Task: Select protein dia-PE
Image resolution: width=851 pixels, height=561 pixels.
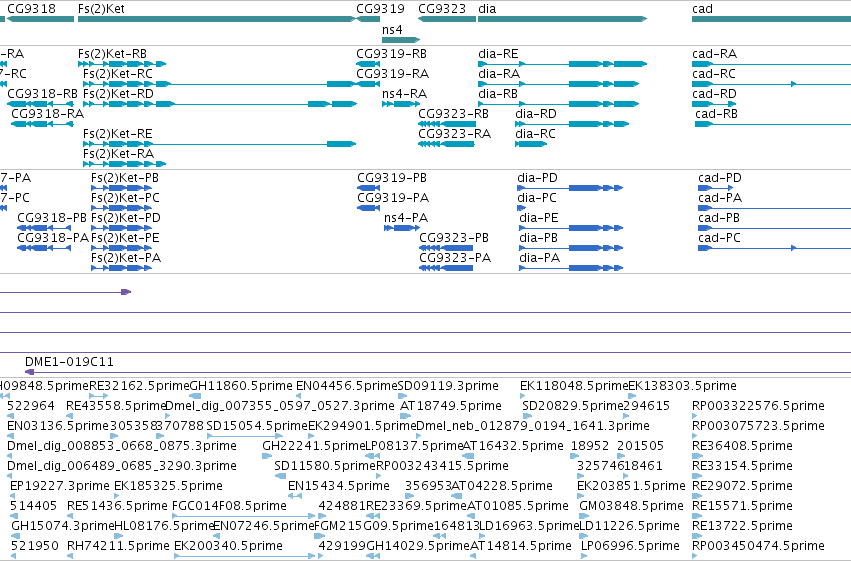Action: [x=539, y=218]
